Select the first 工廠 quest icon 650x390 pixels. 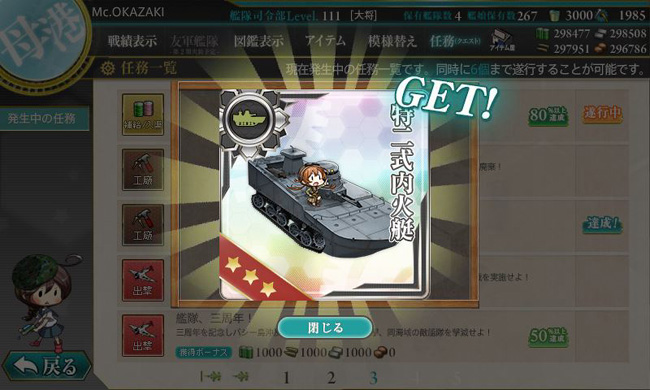(x=143, y=170)
